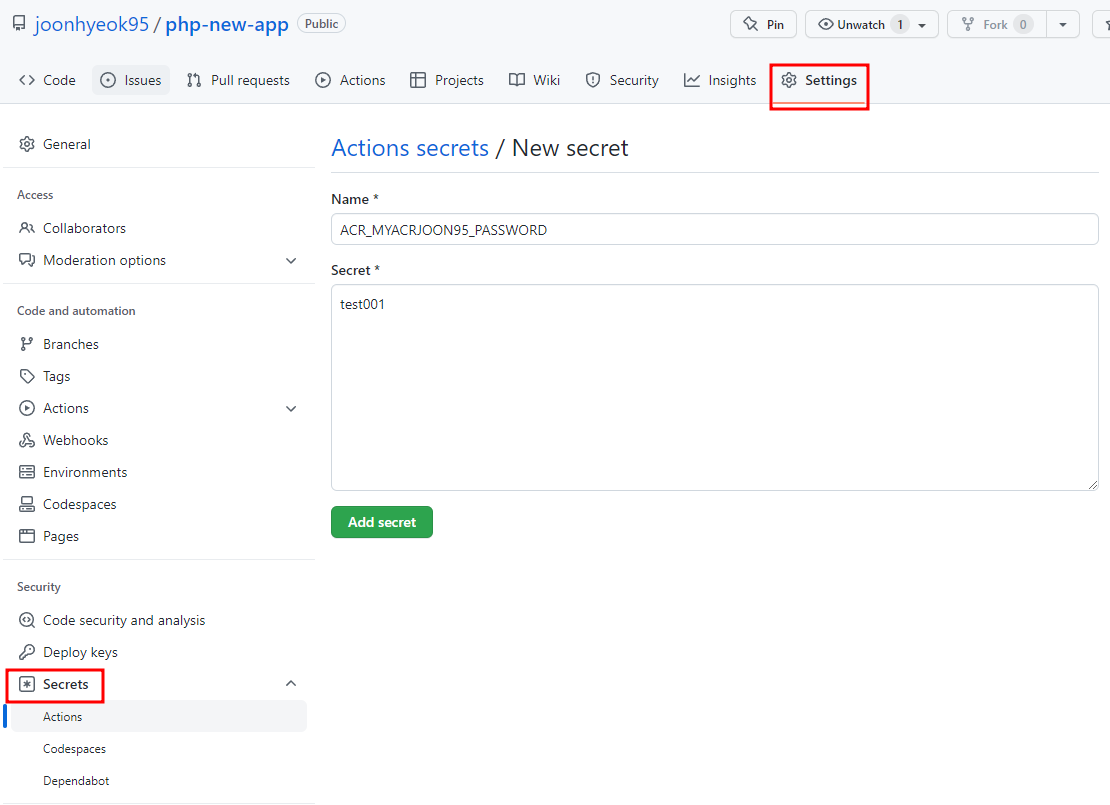Click the Tags tag icon
Viewport: 1110px width, 805px height.
pyautogui.click(x=27, y=376)
